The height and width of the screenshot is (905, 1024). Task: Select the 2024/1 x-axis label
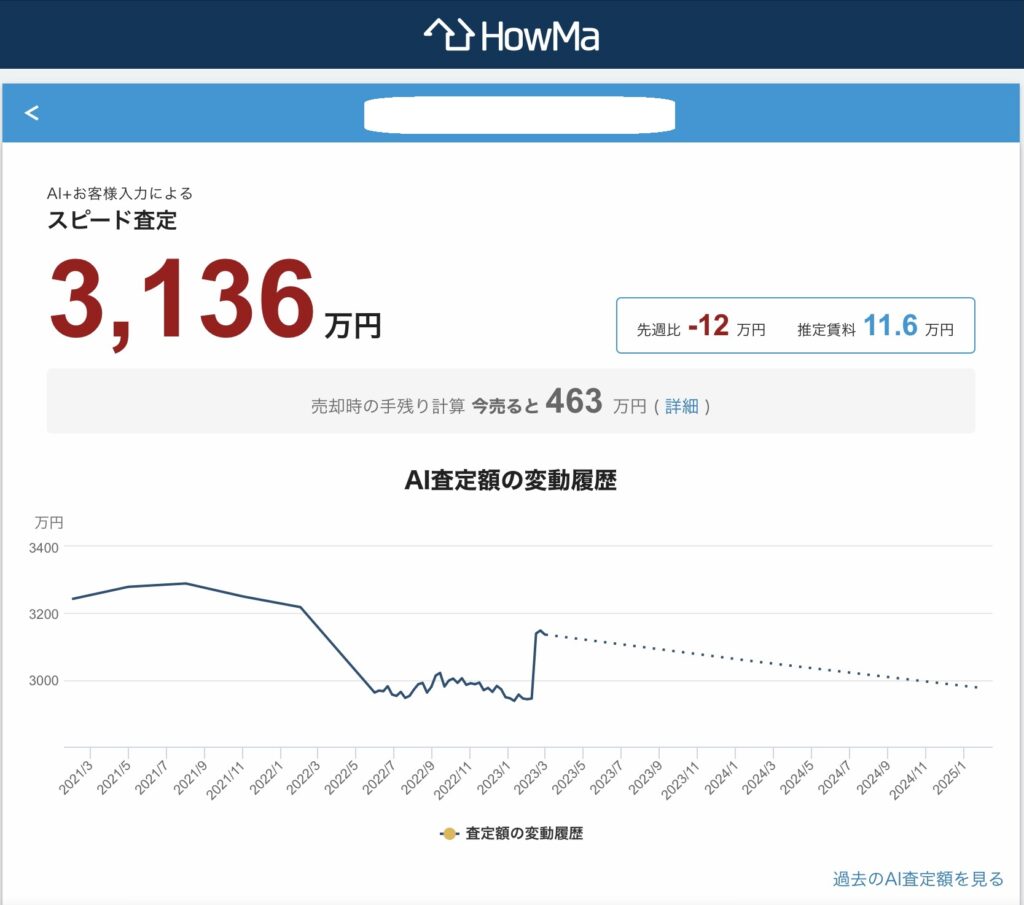[x=720, y=778]
